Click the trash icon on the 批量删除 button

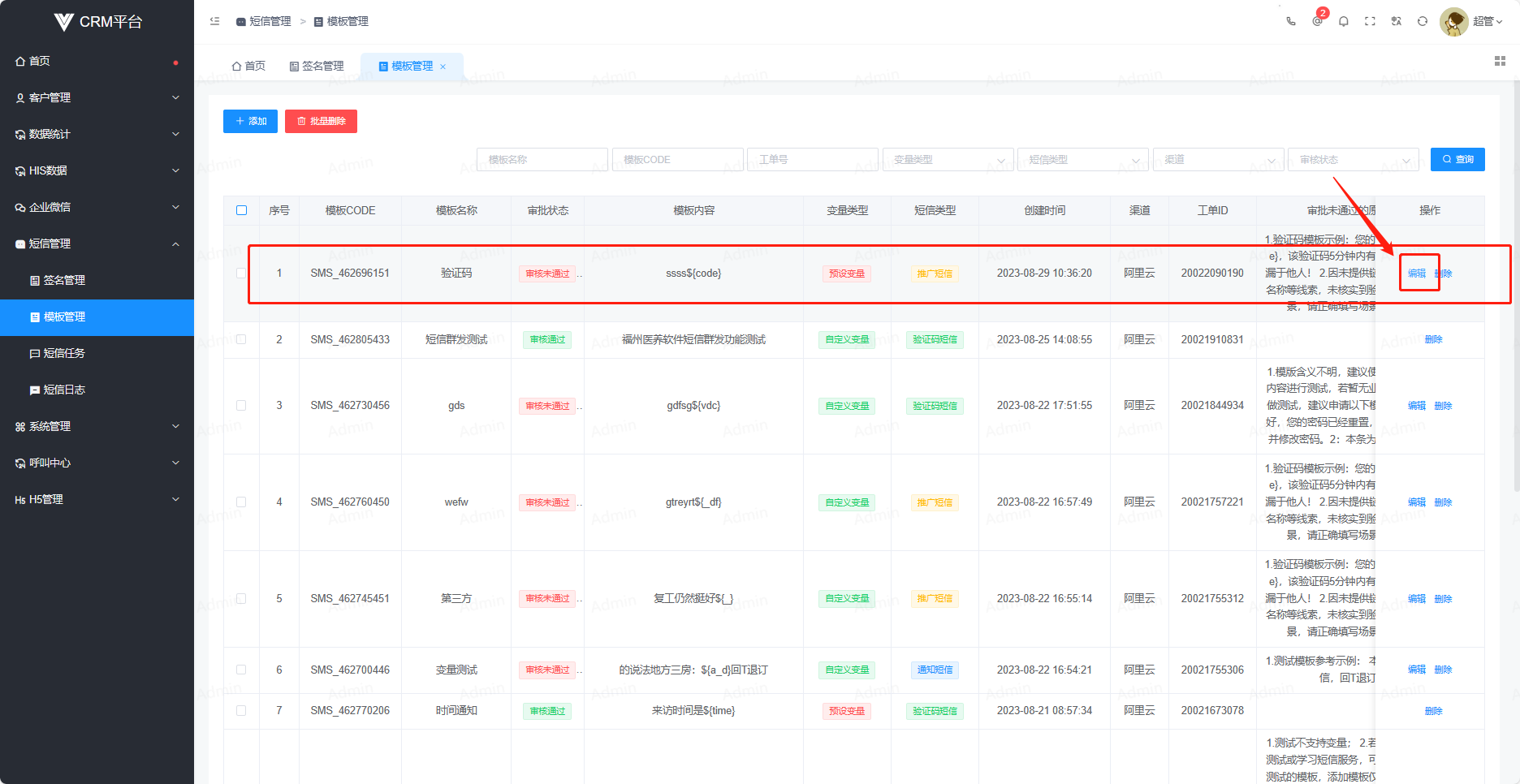(301, 121)
